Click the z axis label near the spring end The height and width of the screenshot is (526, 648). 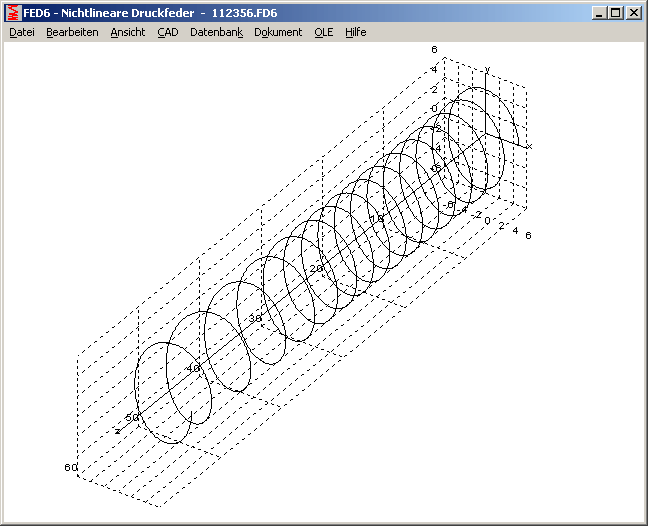click(x=117, y=431)
